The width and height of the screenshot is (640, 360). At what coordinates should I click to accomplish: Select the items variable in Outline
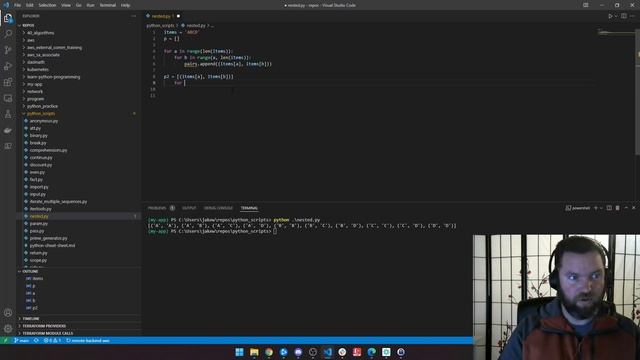point(38,278)
